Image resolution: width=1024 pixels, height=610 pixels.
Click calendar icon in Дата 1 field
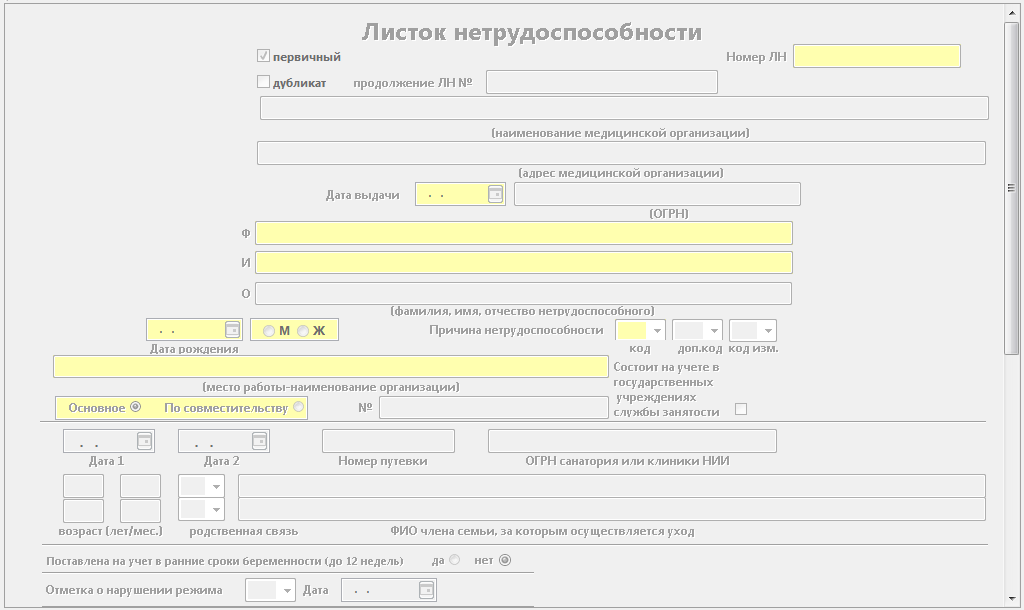[144, 440]
